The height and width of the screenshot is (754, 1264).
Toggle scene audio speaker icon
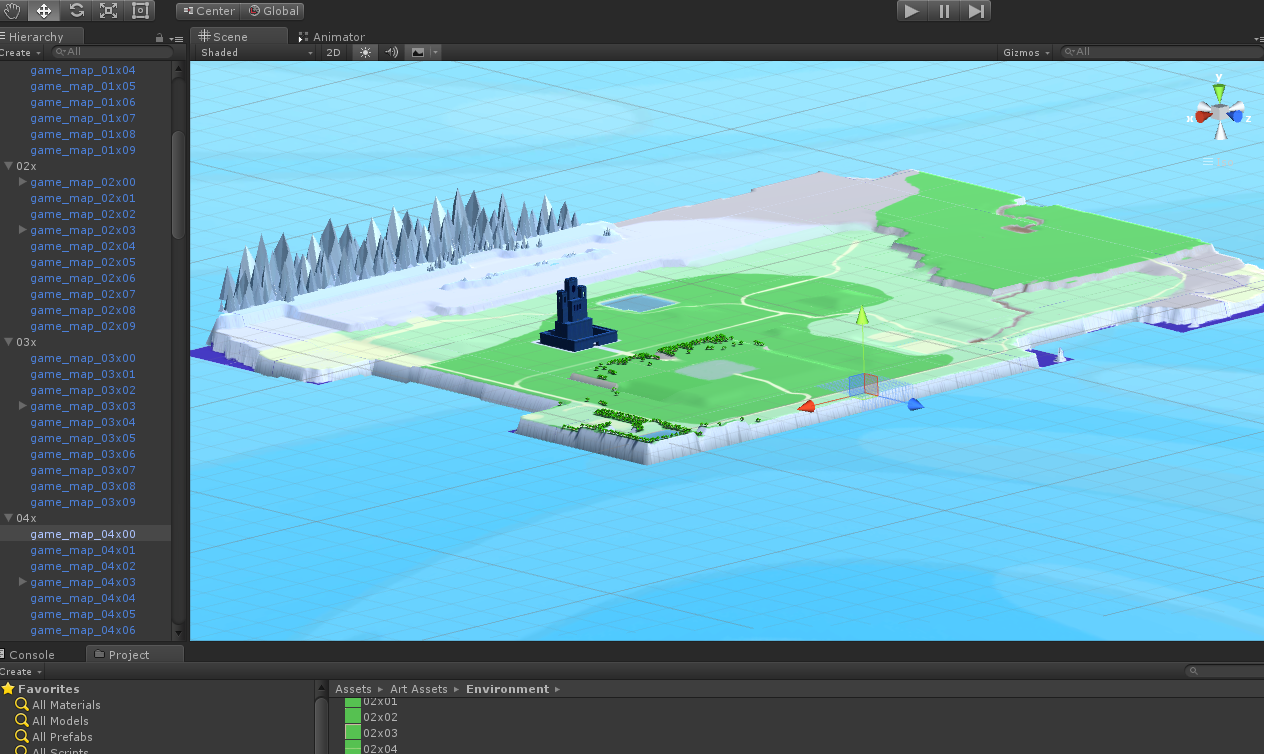(x=391, y=52)
